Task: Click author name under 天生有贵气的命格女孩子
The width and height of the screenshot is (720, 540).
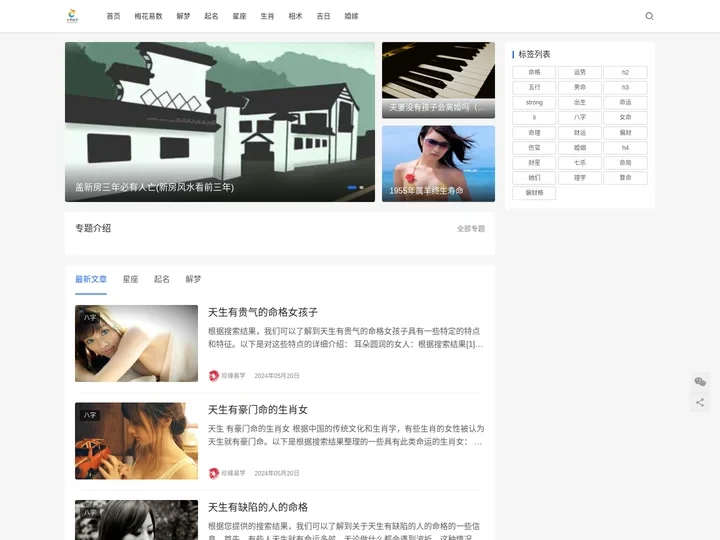Action: [233, 376]
